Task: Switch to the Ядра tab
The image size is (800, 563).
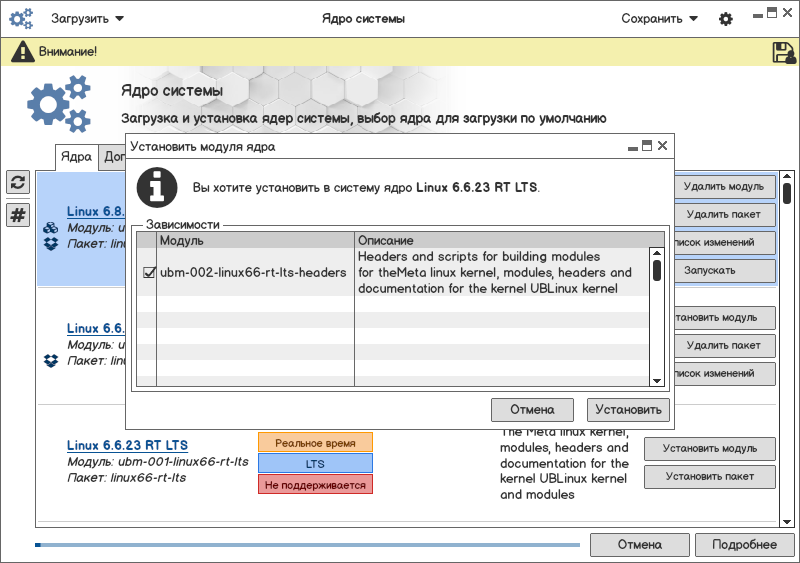Action: point(77,157)
